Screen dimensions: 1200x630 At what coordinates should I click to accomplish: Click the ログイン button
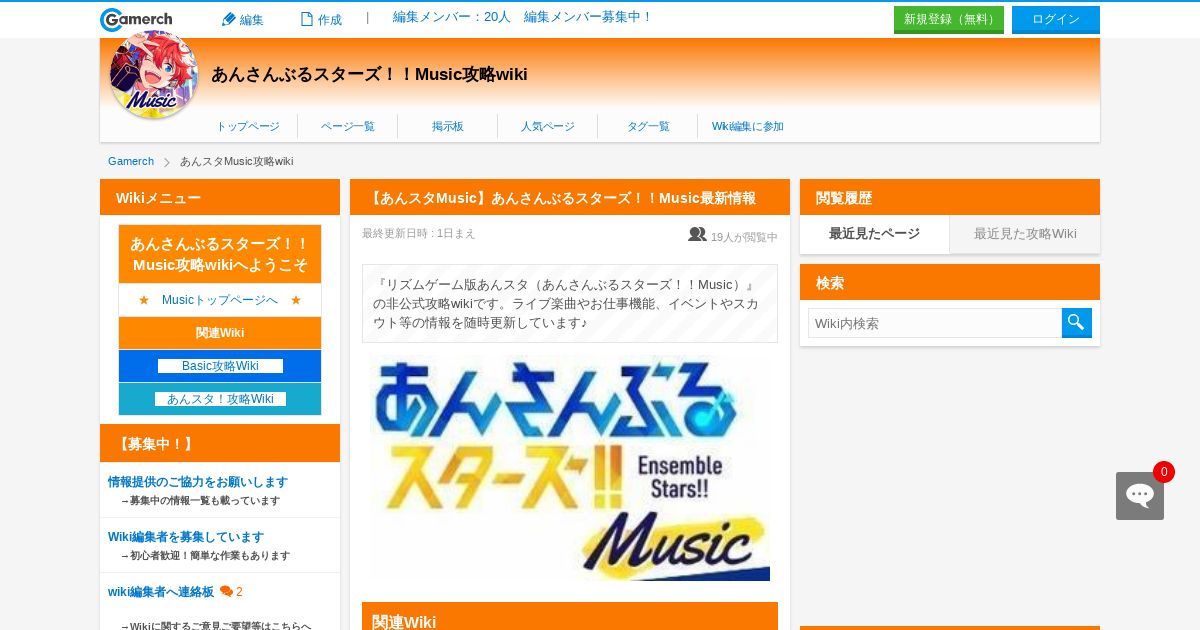1056,20
